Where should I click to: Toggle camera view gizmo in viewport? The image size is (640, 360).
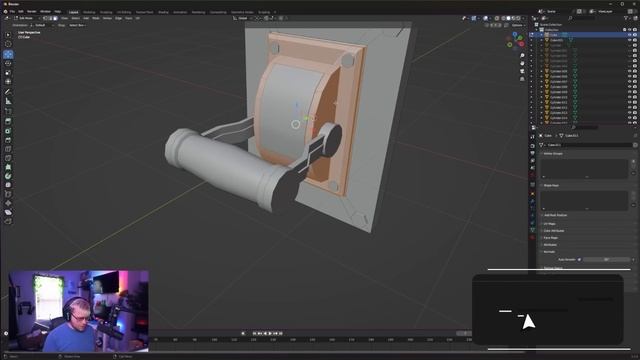point(522,71)
